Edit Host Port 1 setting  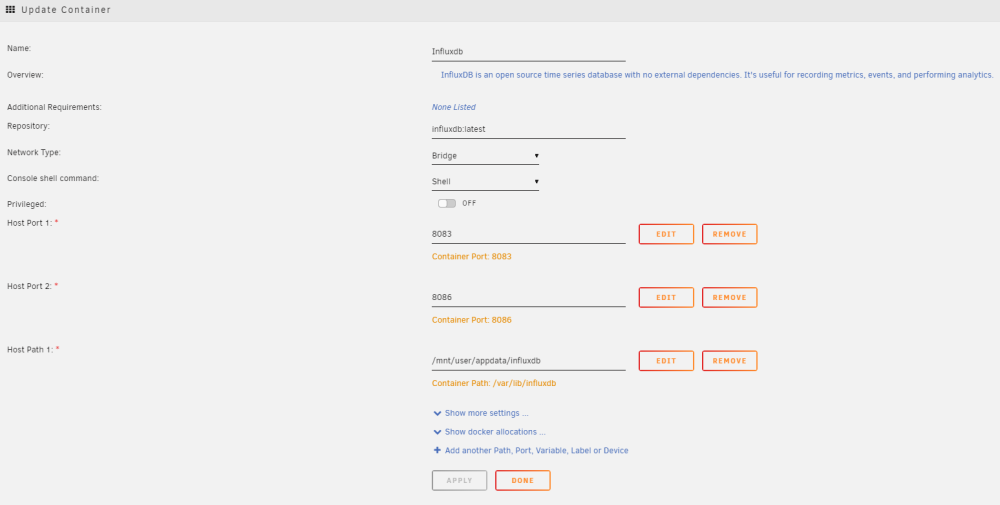pyautogui.click(x=666, y=234)
